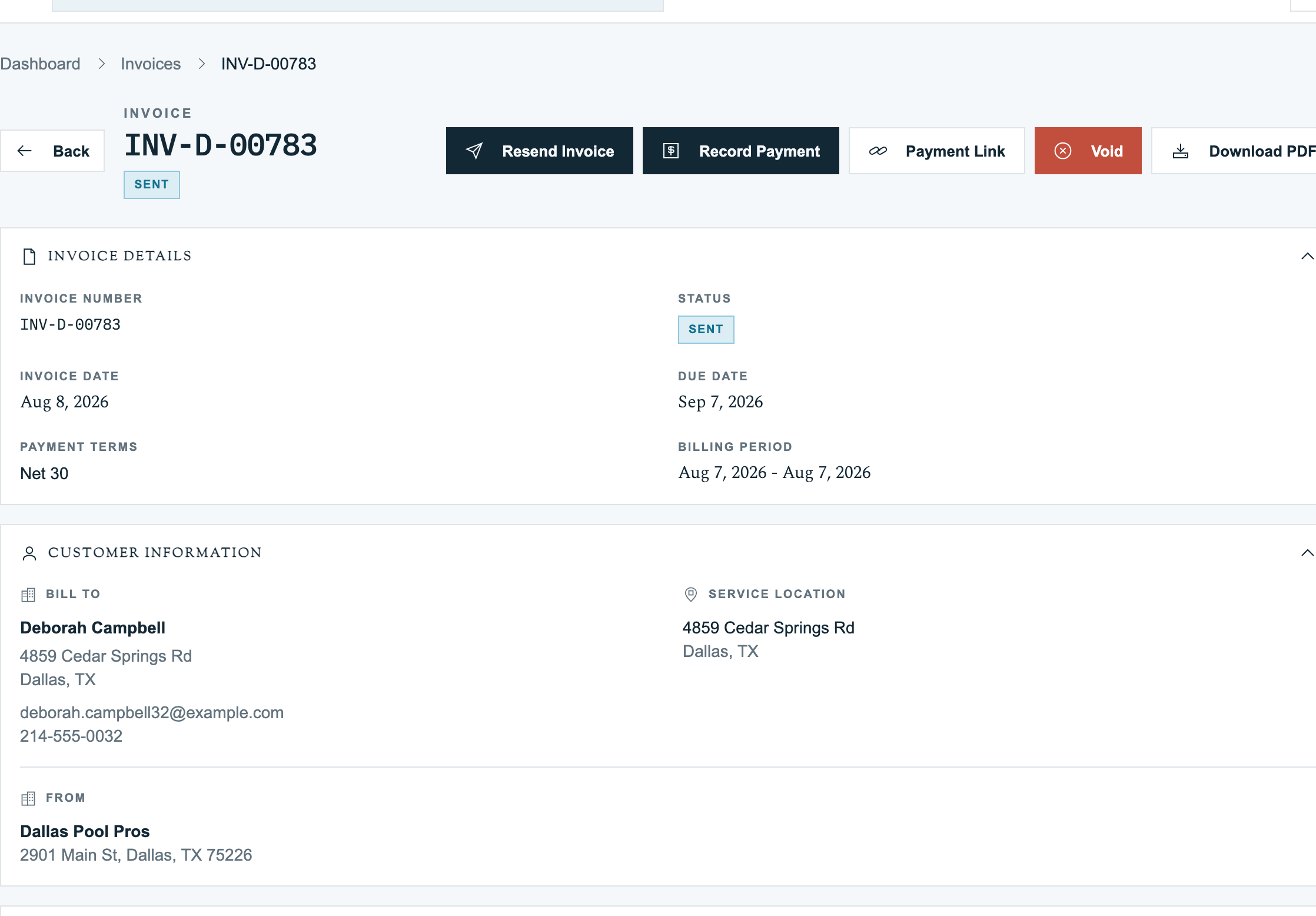Click the SENT badge under the invoice title
Screen dimensions: 1316x916
pos(151,185)
